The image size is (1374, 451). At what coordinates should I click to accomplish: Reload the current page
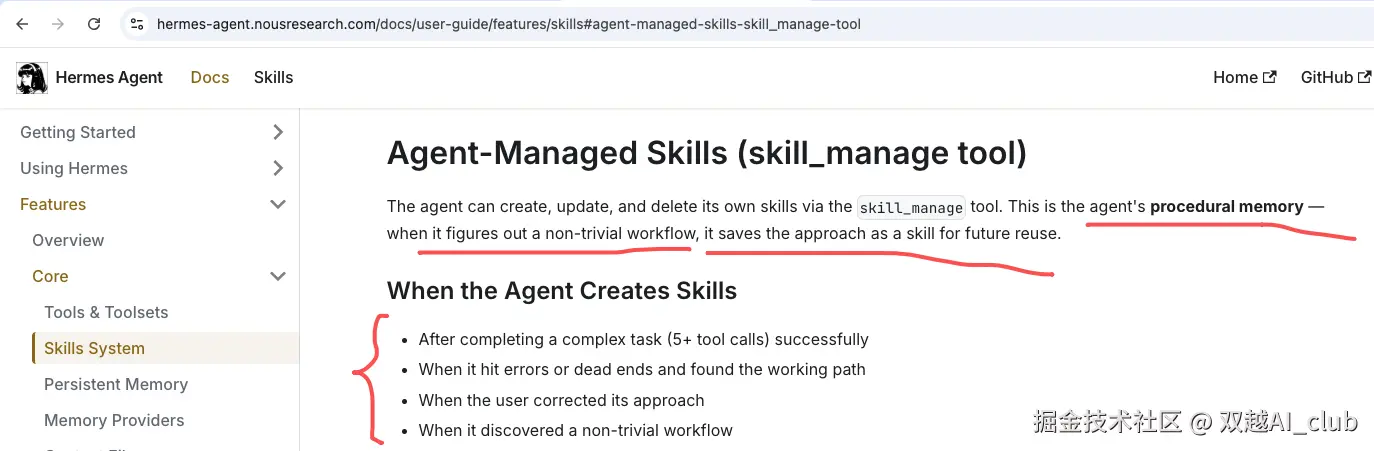point(94,24)
